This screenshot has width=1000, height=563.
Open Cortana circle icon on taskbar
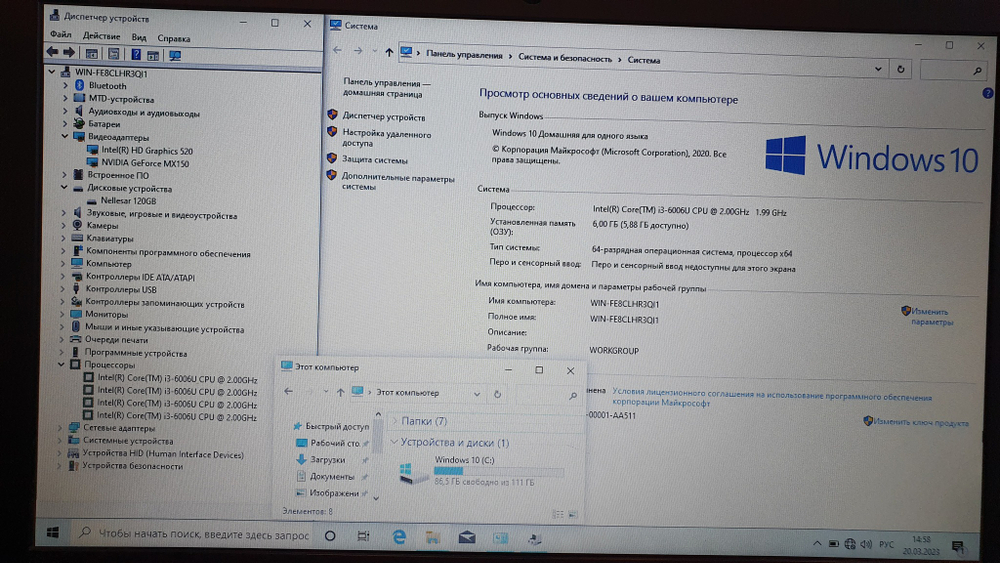point(330,536)
